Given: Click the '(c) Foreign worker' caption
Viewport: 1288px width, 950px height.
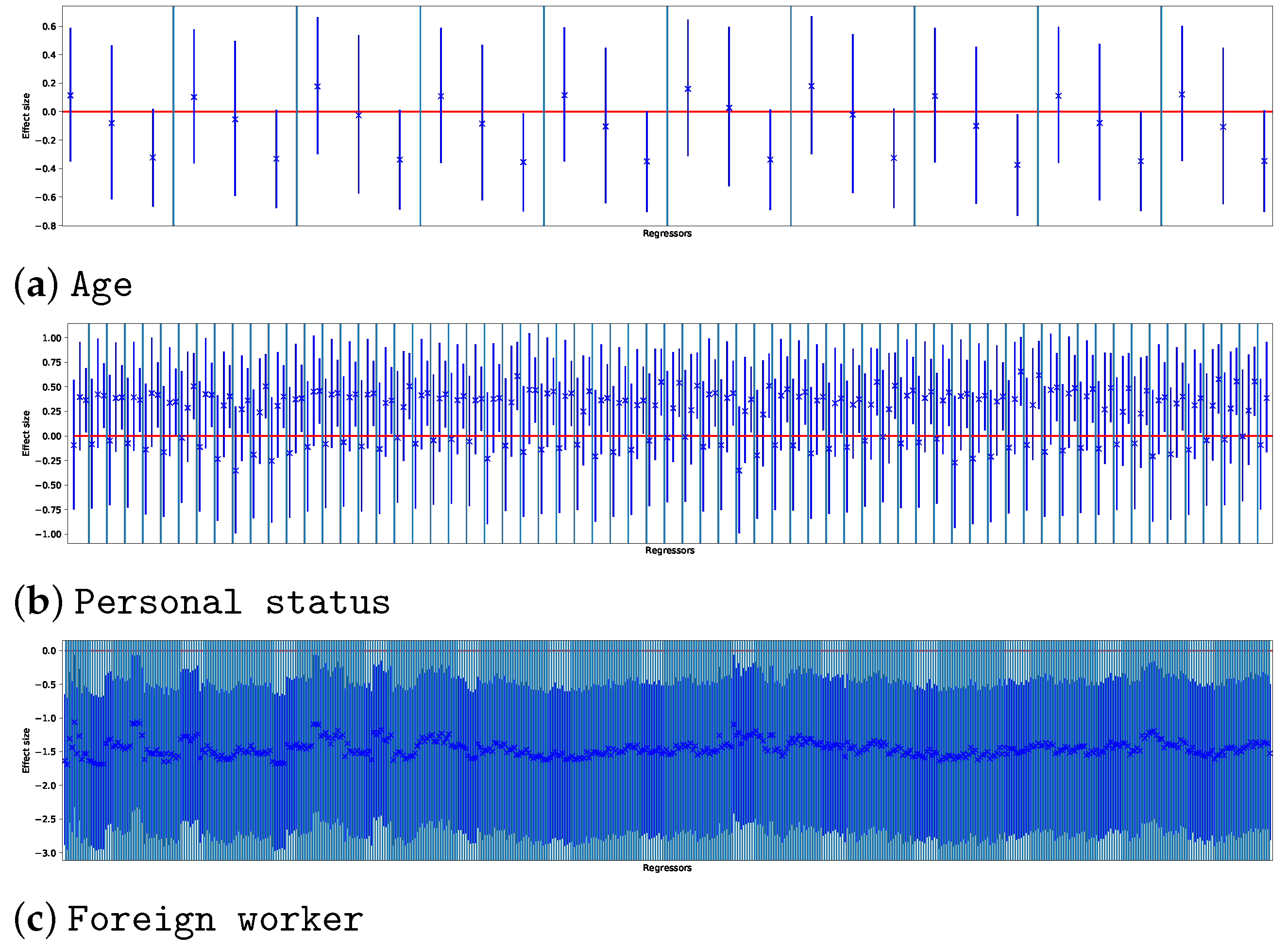Looking at the screenshot, I should [188, 919].
